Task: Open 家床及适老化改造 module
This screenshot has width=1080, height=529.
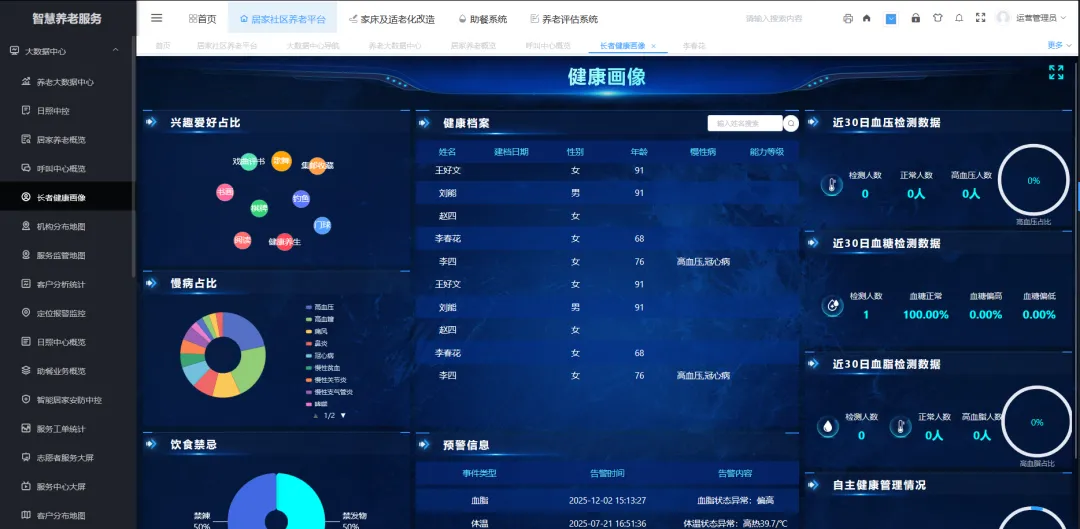Action: (392, 19)
